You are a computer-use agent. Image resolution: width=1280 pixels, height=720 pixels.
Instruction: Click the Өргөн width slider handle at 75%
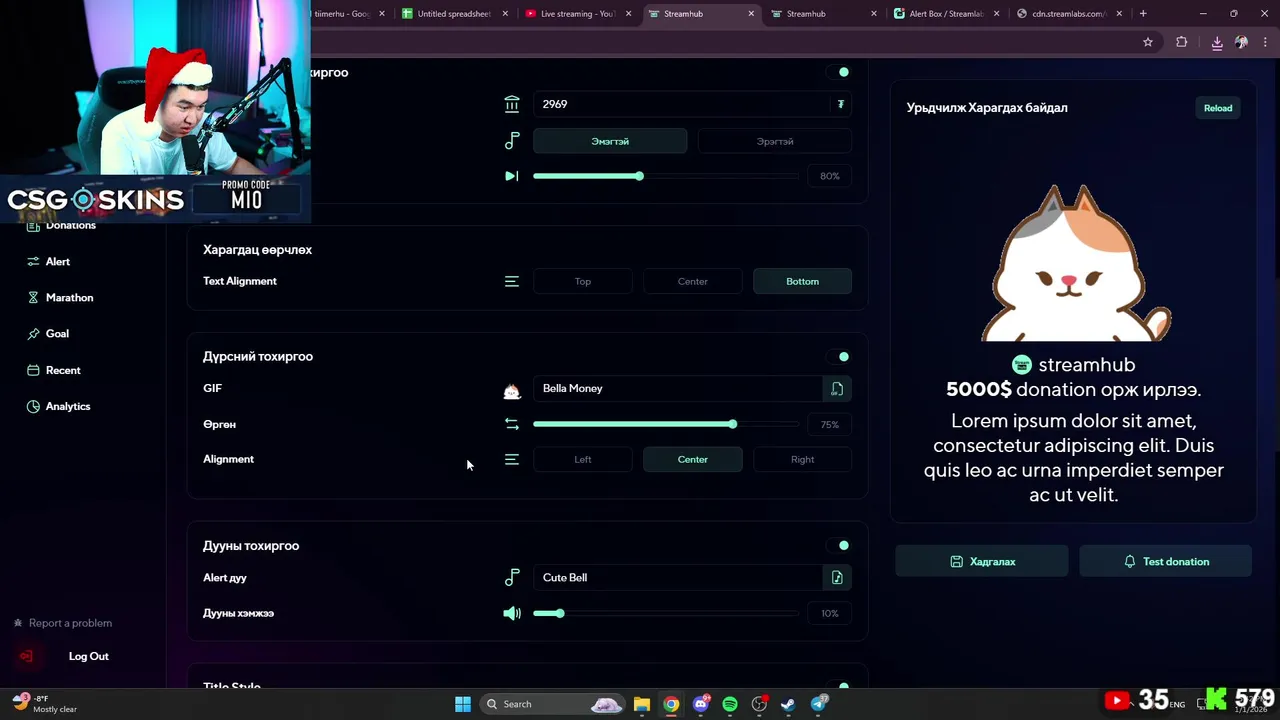[x=733, y=424]
